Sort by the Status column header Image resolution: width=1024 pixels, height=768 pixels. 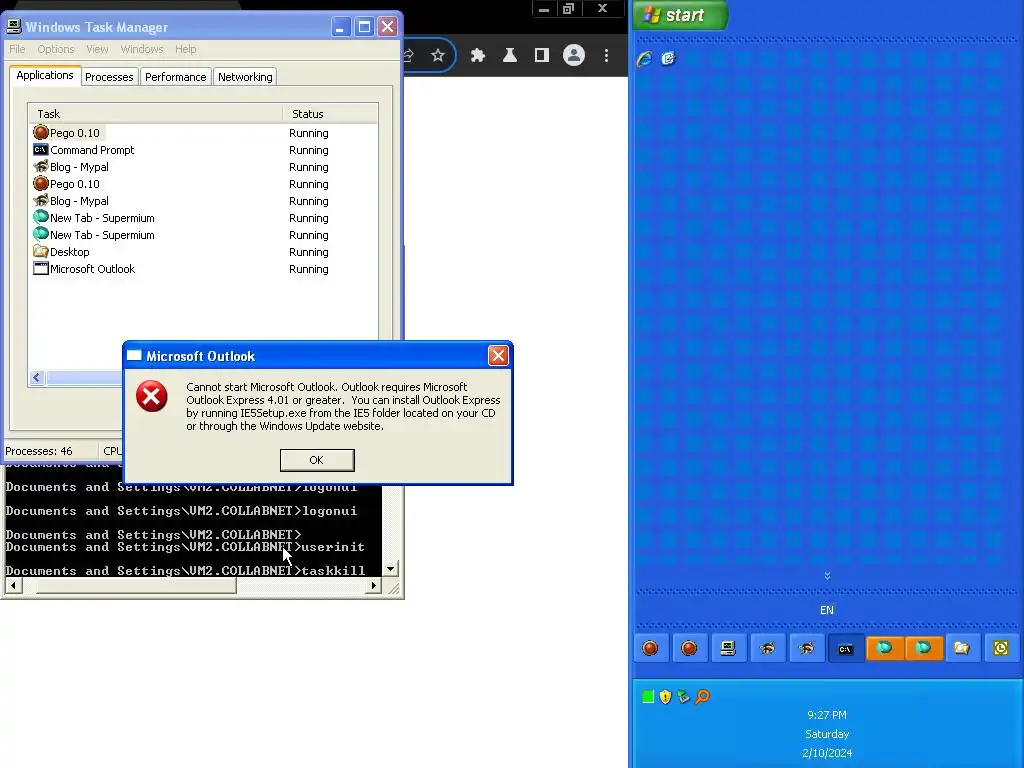pyautogui.click(x=330, y=114)
